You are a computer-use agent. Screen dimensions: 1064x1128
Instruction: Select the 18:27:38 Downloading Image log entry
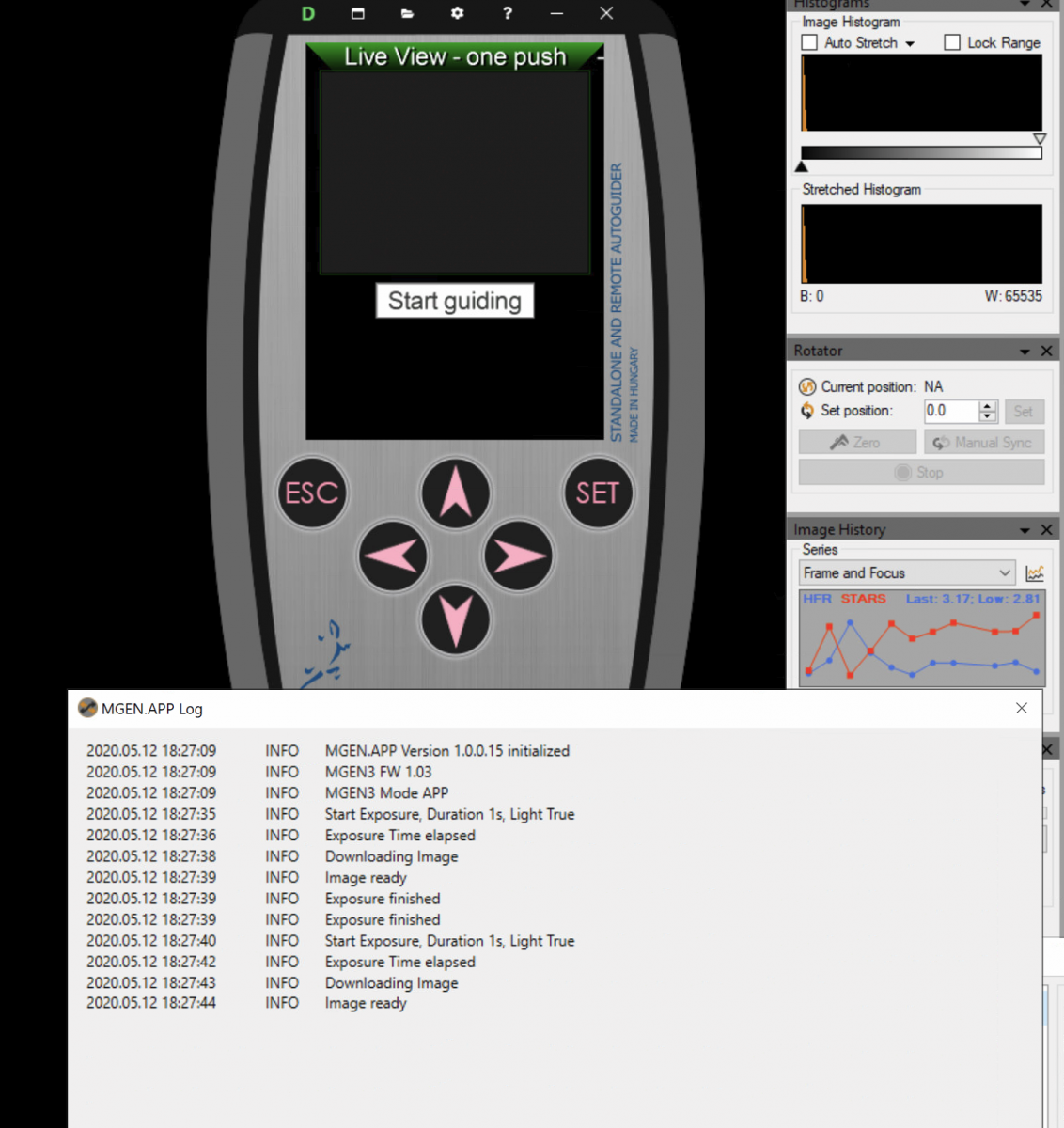pyautogui.click(x=273, y=856)
